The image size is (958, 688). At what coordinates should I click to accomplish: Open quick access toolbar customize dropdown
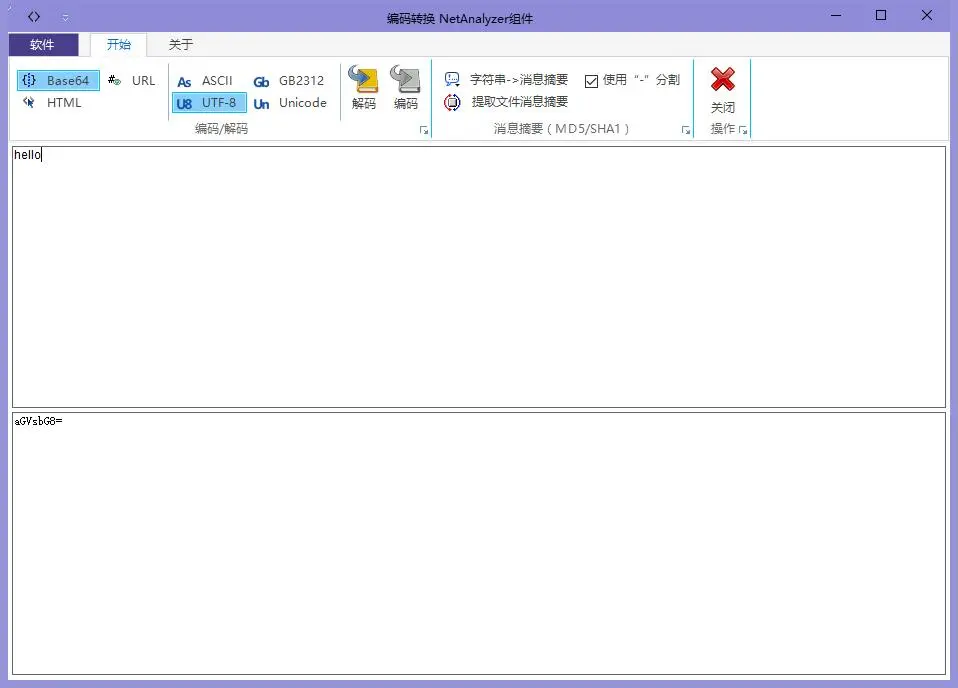coord(65,18)
